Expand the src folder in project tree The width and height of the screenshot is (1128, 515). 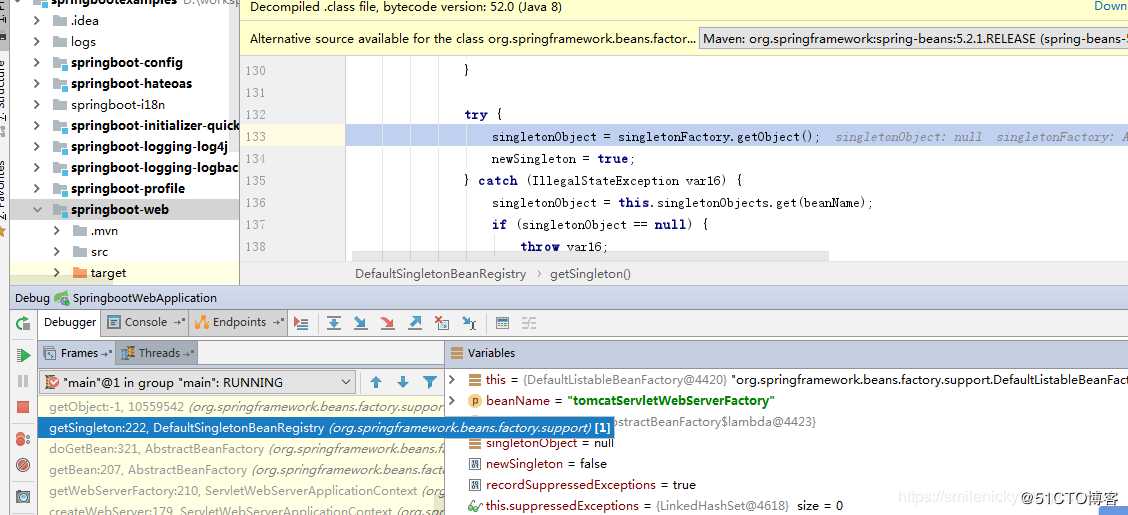tap(58, 252)
